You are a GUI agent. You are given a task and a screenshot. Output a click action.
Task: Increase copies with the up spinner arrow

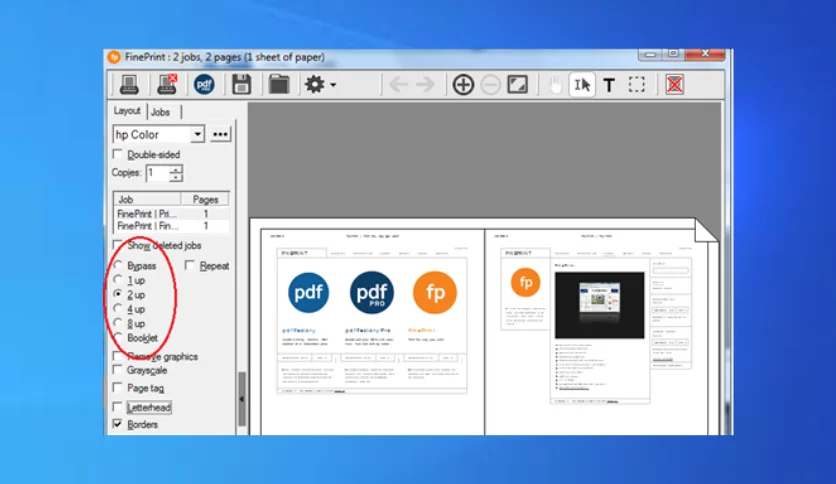(x=175, y=168)
